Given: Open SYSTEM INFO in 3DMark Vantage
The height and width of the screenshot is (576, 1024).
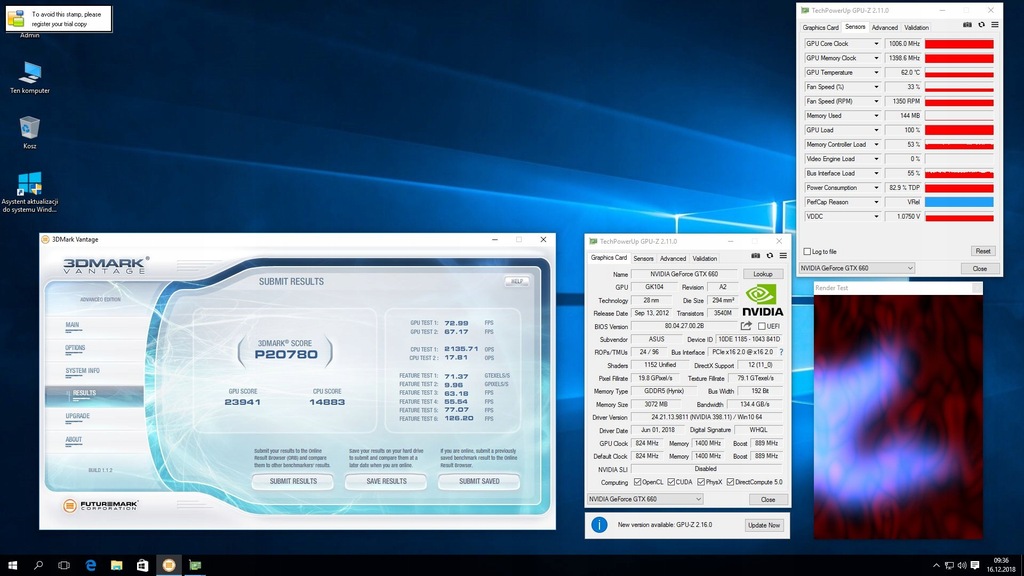Looking at the screenshot, I should (x=82, y=371).
